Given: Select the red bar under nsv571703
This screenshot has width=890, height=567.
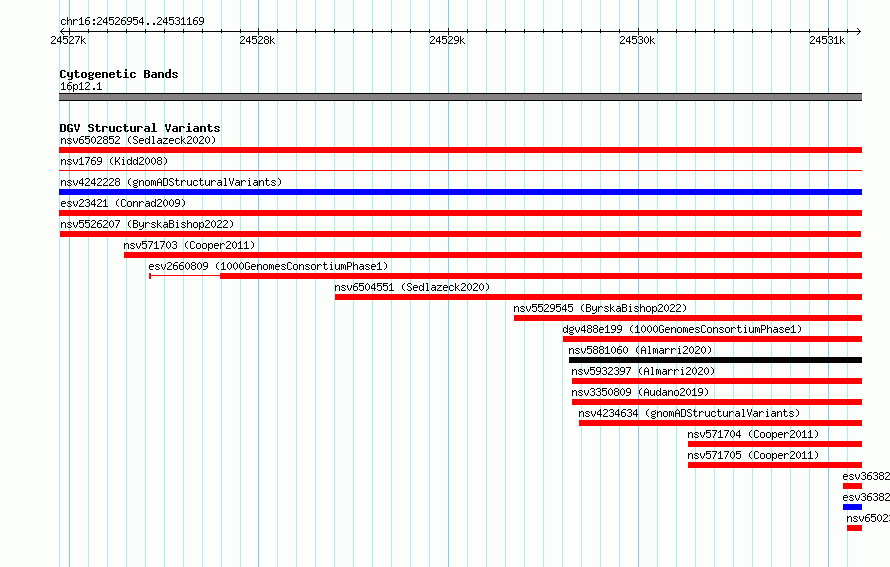Looking at the screenshot, I should pos(493,255).
